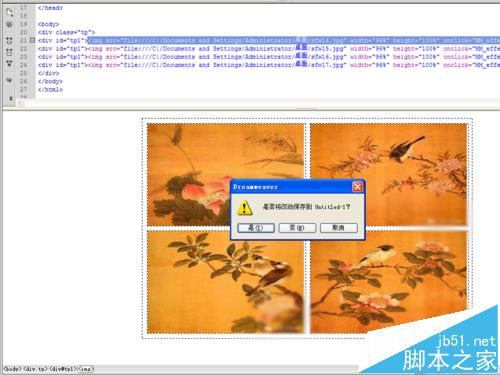Select <div#tp1> tag in tag selector

[x=63, y=369]
